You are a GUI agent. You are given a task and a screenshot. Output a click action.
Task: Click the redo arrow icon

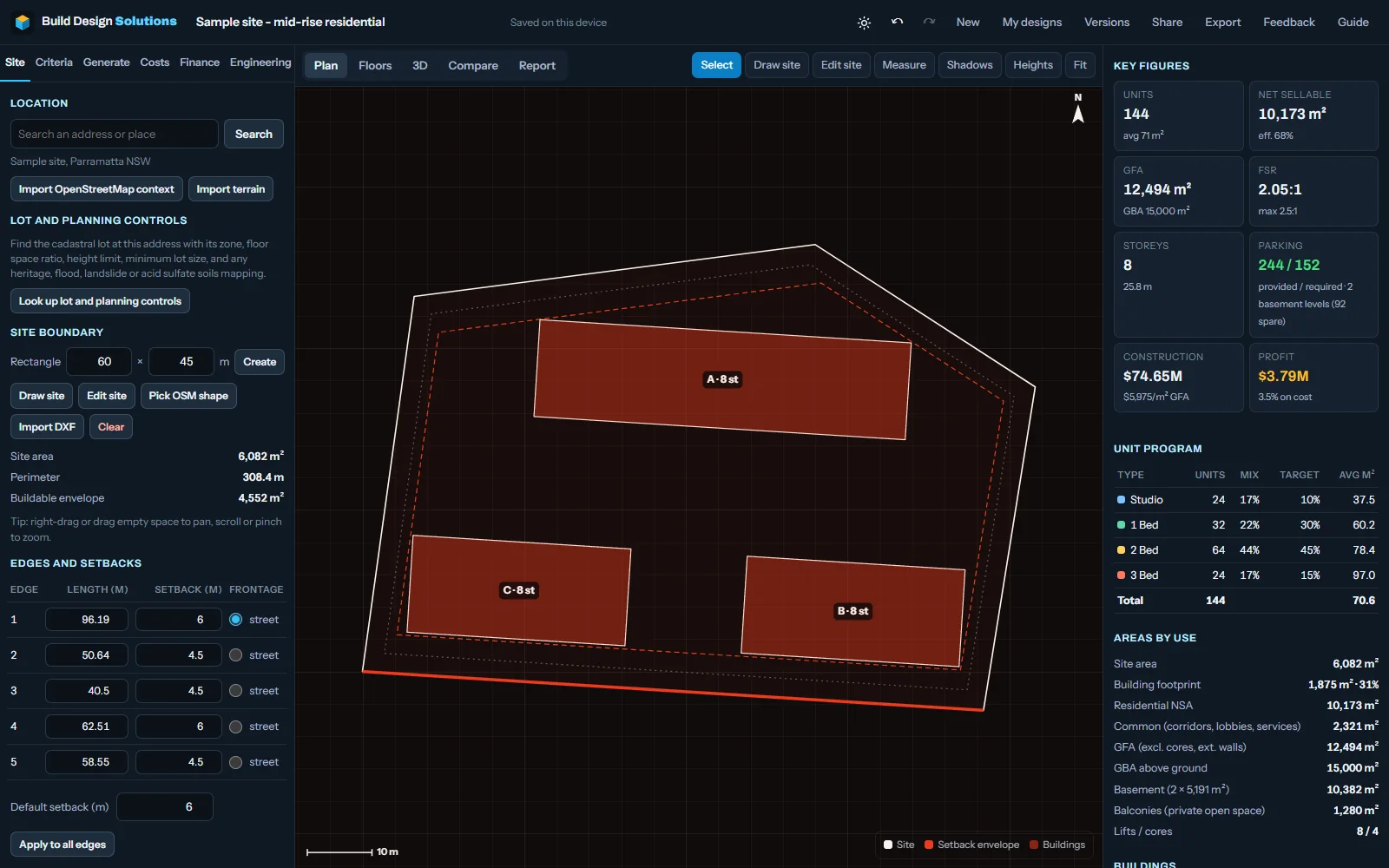click(929, 23)
